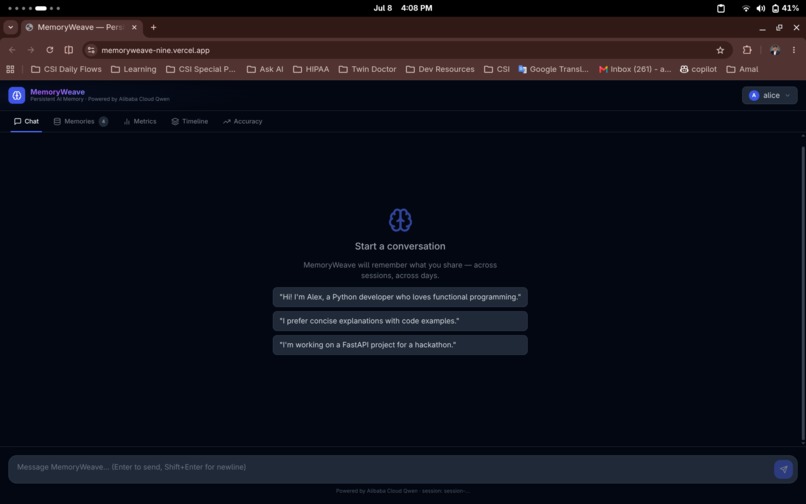This screenshot has height=504, width=806.
Task: Click the alice avatar icon
Action: click(x=754, y=95)
